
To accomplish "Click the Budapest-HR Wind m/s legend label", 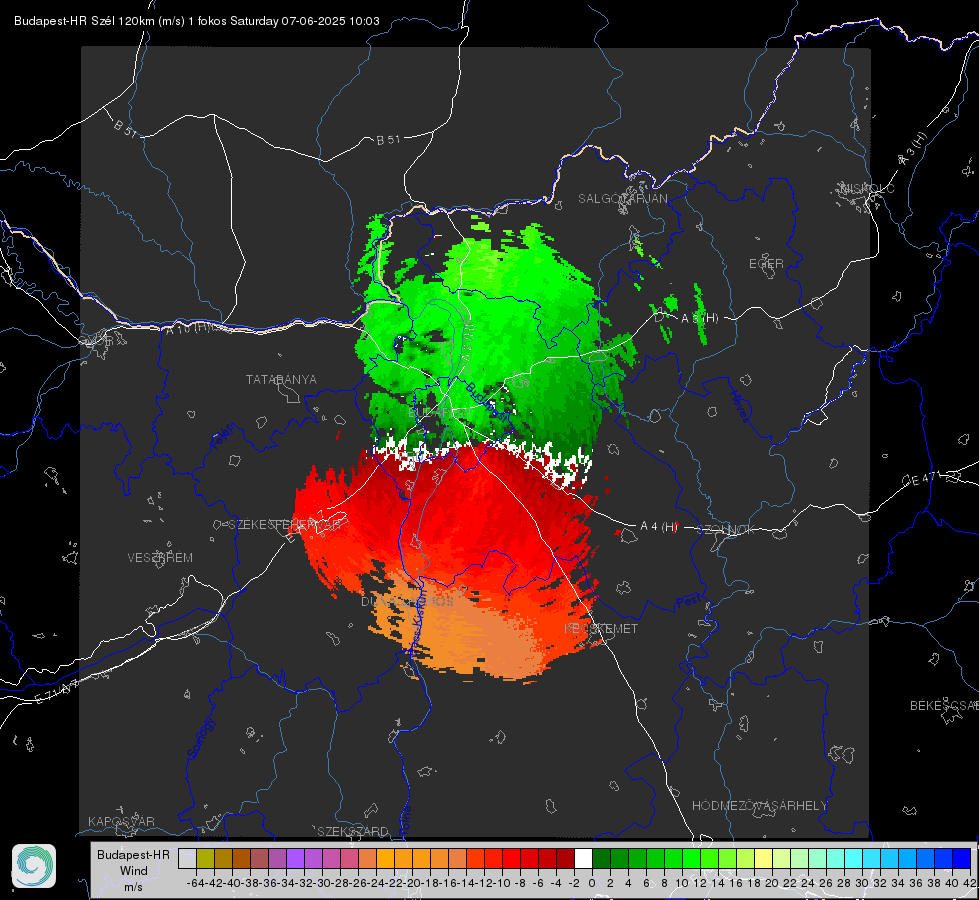I will coord(133,871).
